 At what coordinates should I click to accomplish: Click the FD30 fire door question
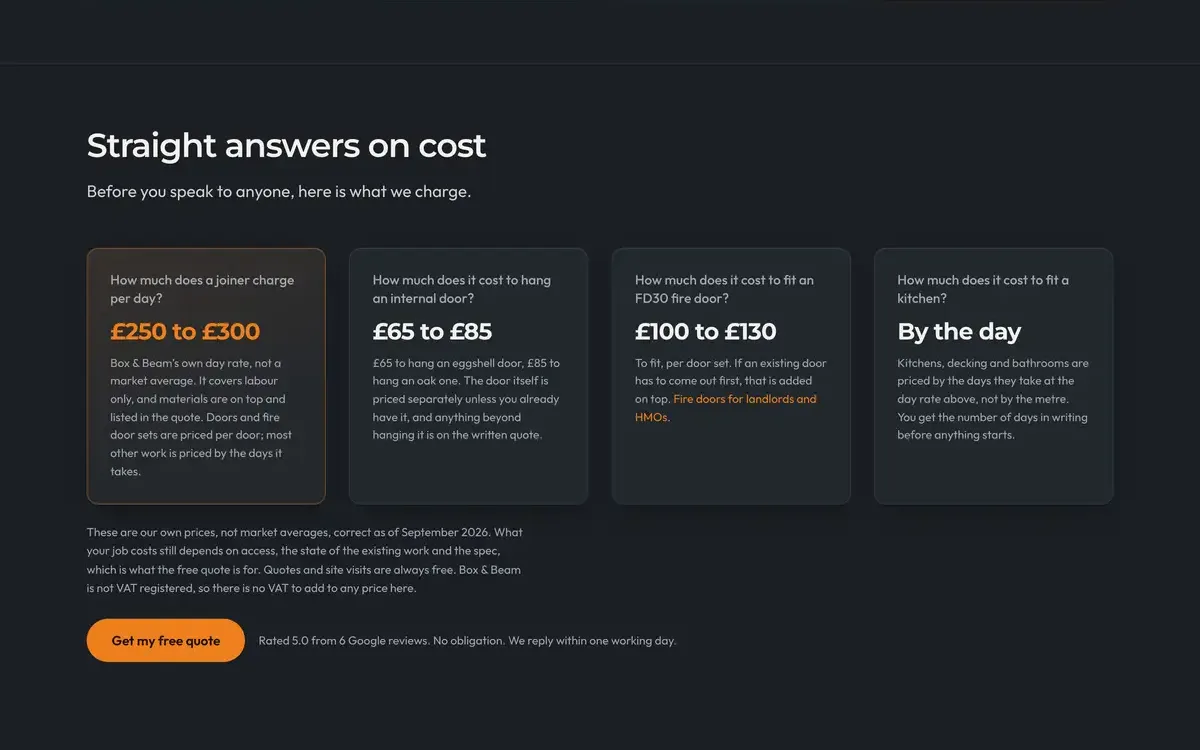tap(725, 289)
